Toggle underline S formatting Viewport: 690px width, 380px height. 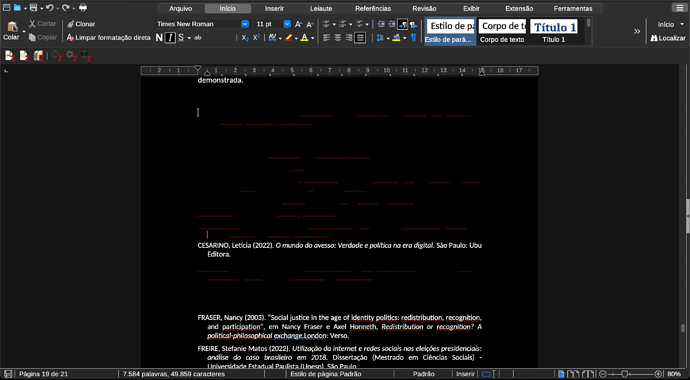click(181, 38)
